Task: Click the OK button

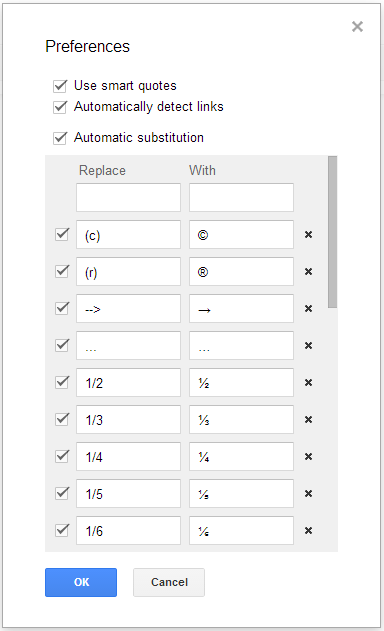Action: (81, 582)
